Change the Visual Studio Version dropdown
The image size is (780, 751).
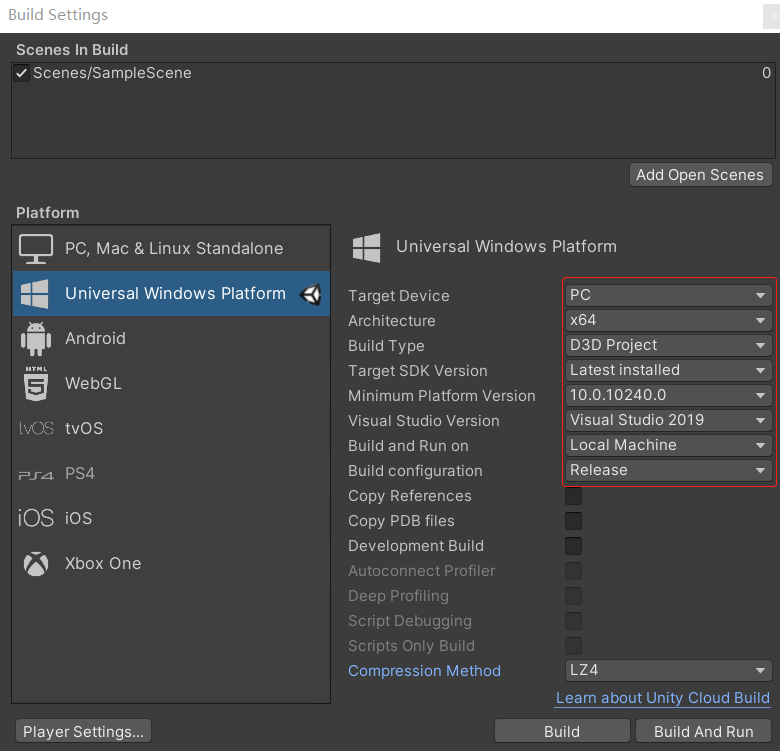668,421
